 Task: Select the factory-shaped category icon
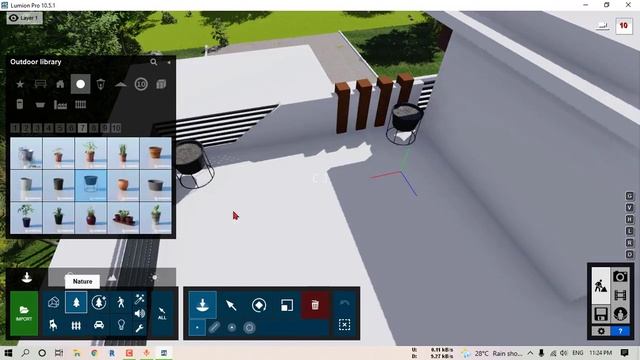click(x=60, y=104)
